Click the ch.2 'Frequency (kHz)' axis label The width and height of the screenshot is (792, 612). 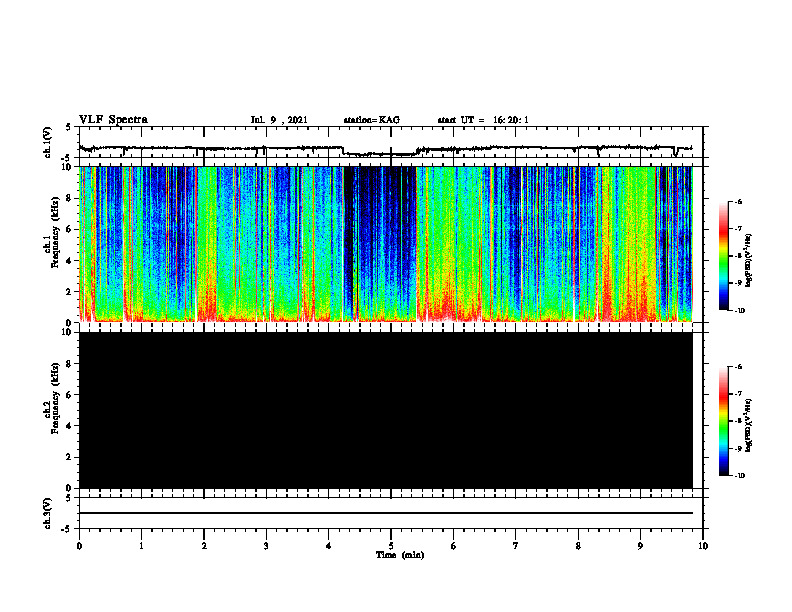(56, 398)
